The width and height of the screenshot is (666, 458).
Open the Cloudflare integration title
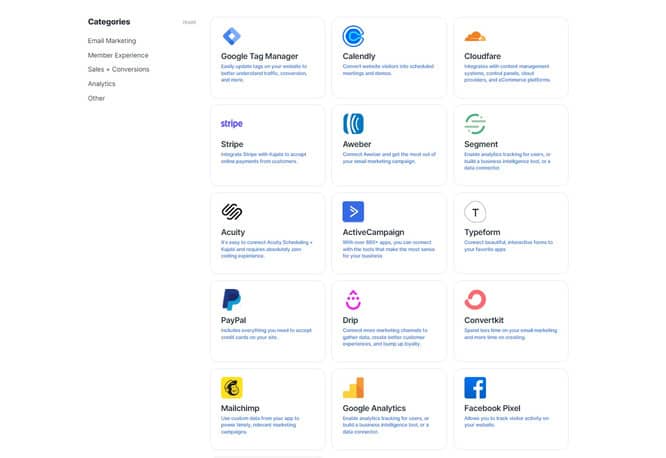[483, 56]
